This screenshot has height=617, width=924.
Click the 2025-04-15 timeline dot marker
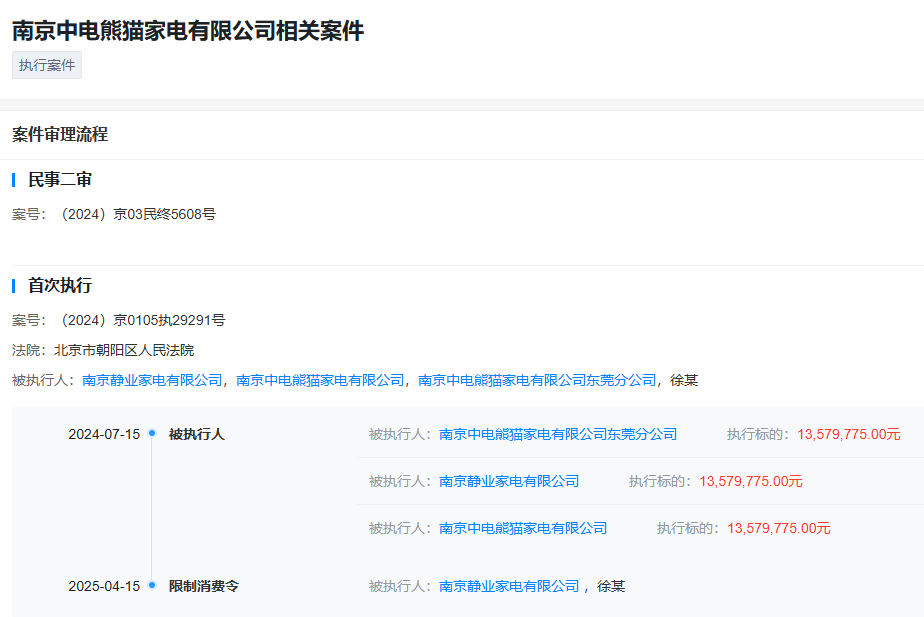click(152, 585)
